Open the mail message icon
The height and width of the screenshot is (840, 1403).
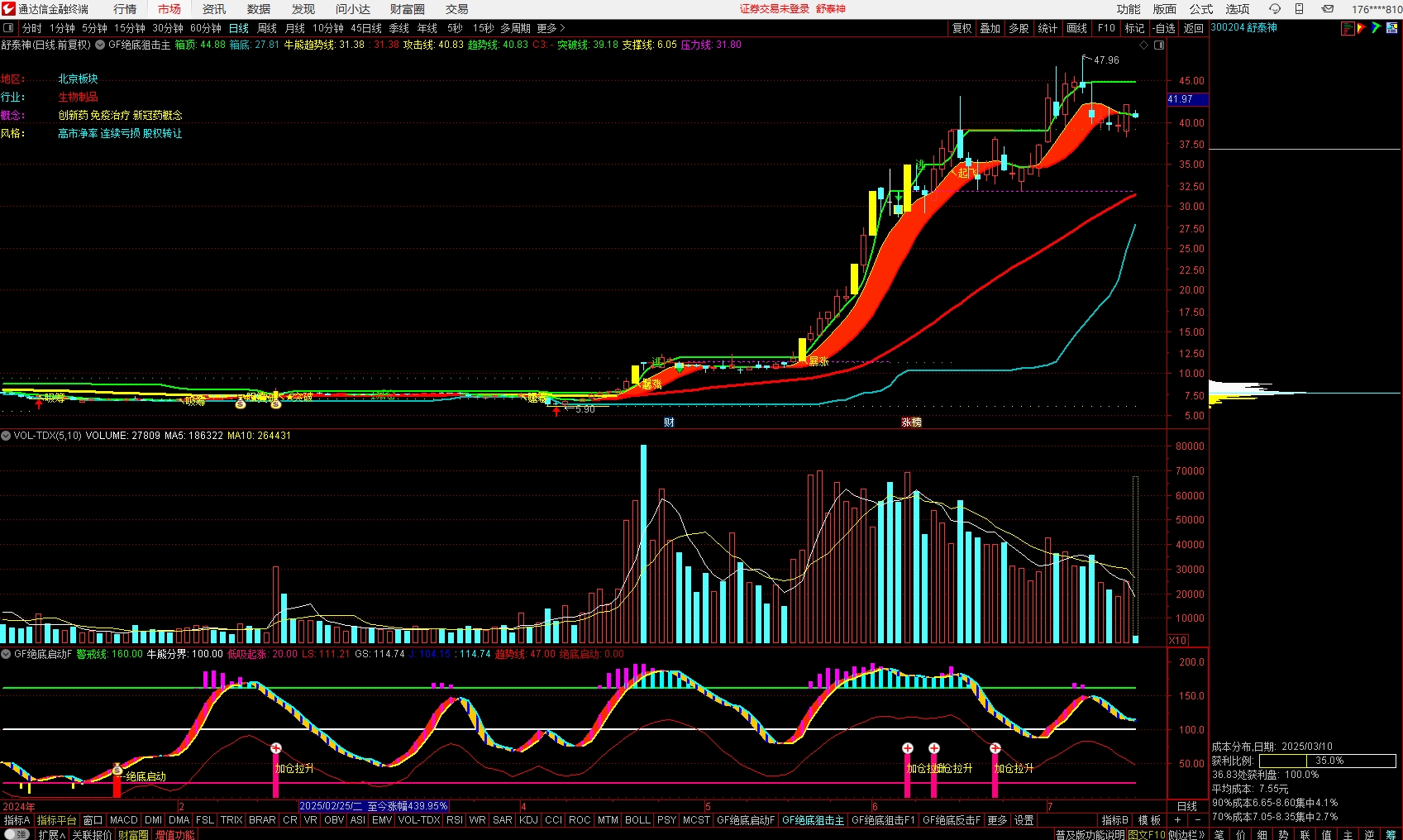pyautogui.click(x=1327, y=9)
